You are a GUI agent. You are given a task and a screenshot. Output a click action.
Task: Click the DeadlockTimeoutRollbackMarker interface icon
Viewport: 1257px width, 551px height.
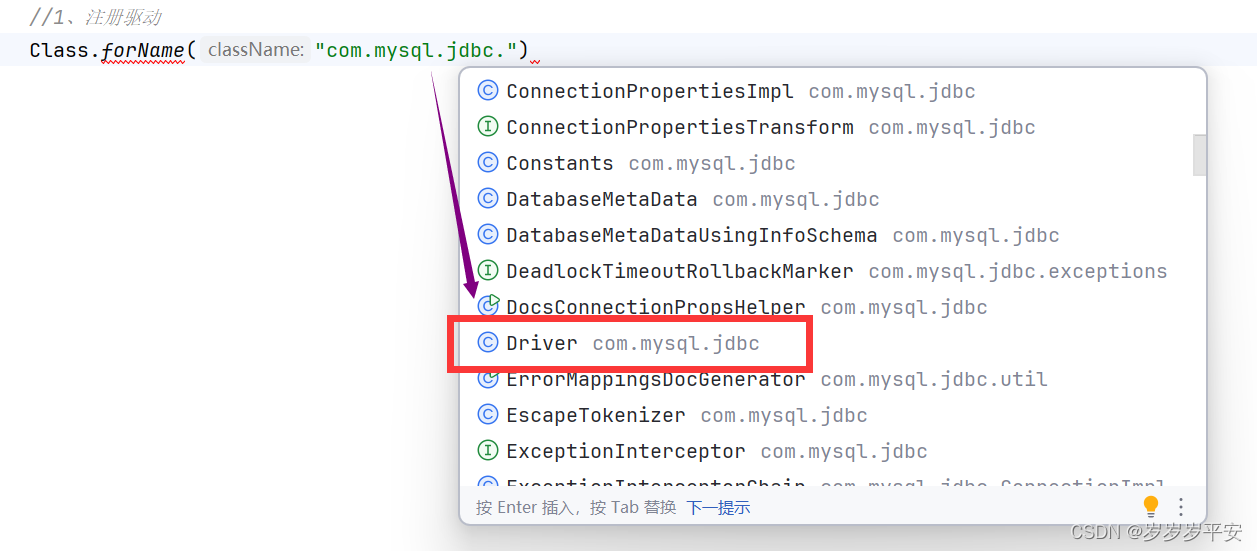(488, 271)
